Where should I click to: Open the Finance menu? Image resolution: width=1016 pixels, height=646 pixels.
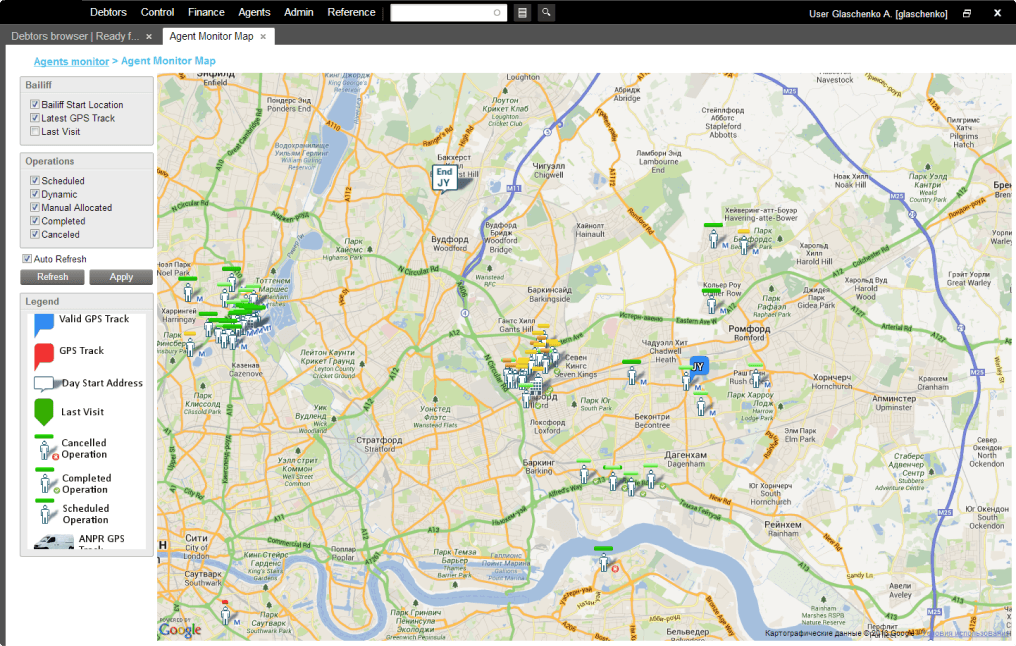click(x=206, y=12)
